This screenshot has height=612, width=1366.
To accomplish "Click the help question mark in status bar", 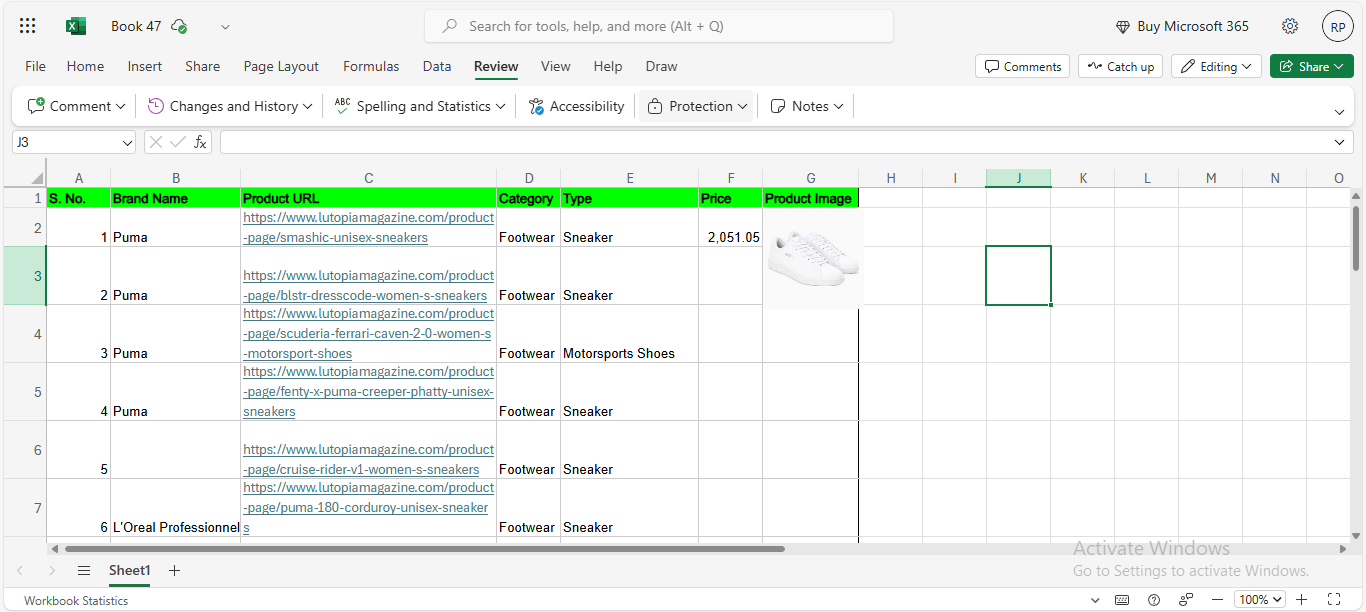I will pyautogui.click(x=1154, y=600).
